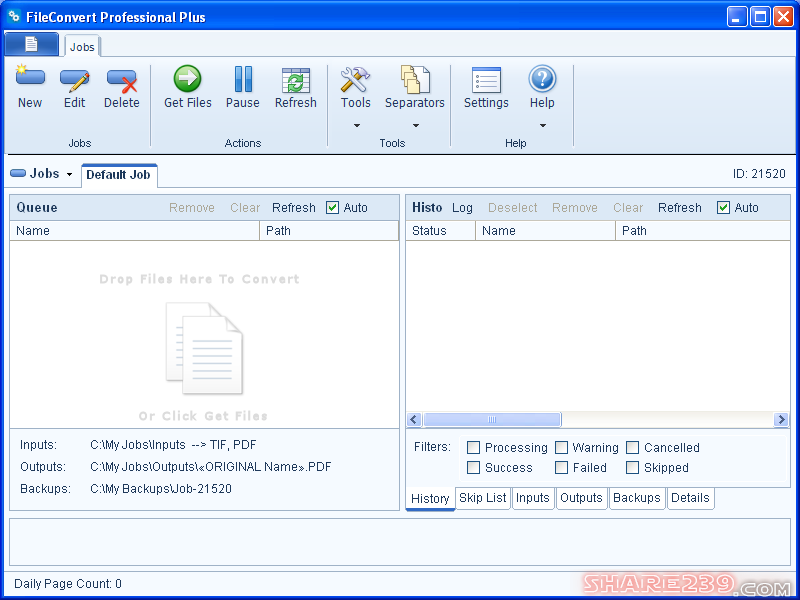Expand the Separators dropdown arrow
Viewport: 800px width, 600px height.
[416, 126]
